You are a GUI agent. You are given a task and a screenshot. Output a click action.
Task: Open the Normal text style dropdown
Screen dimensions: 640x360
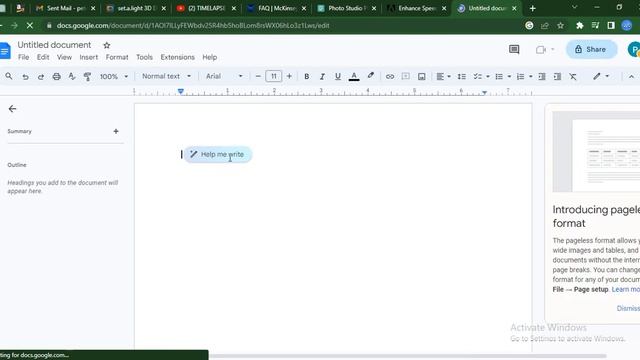[x=166, y=76]
